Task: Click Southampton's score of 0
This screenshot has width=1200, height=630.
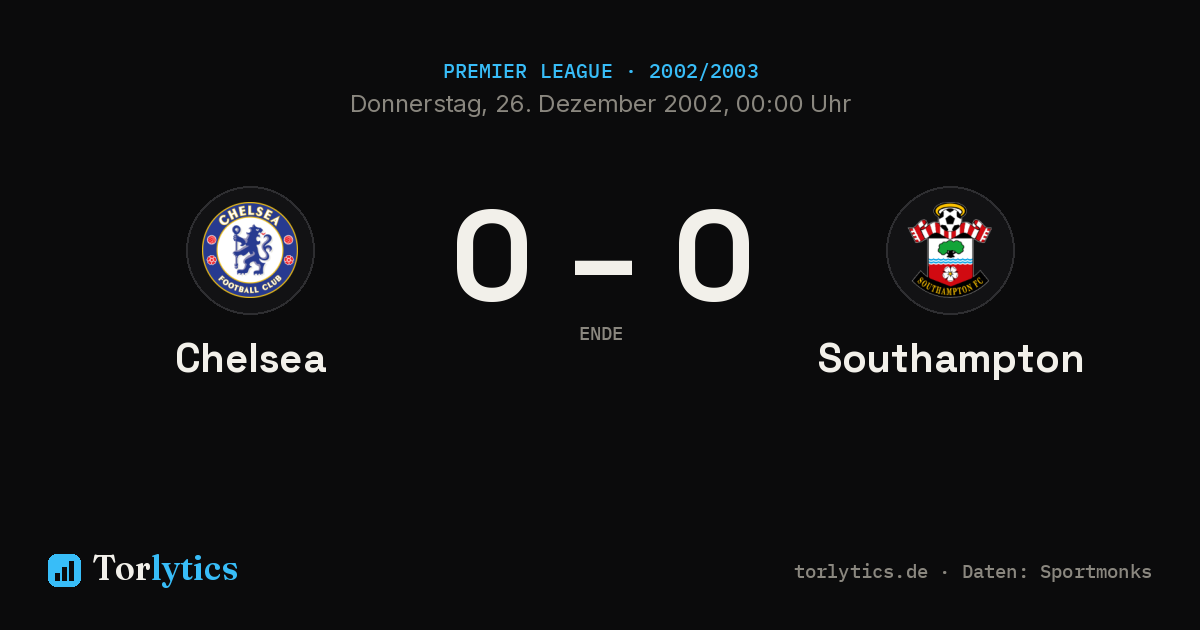Action: coord(713,256)
